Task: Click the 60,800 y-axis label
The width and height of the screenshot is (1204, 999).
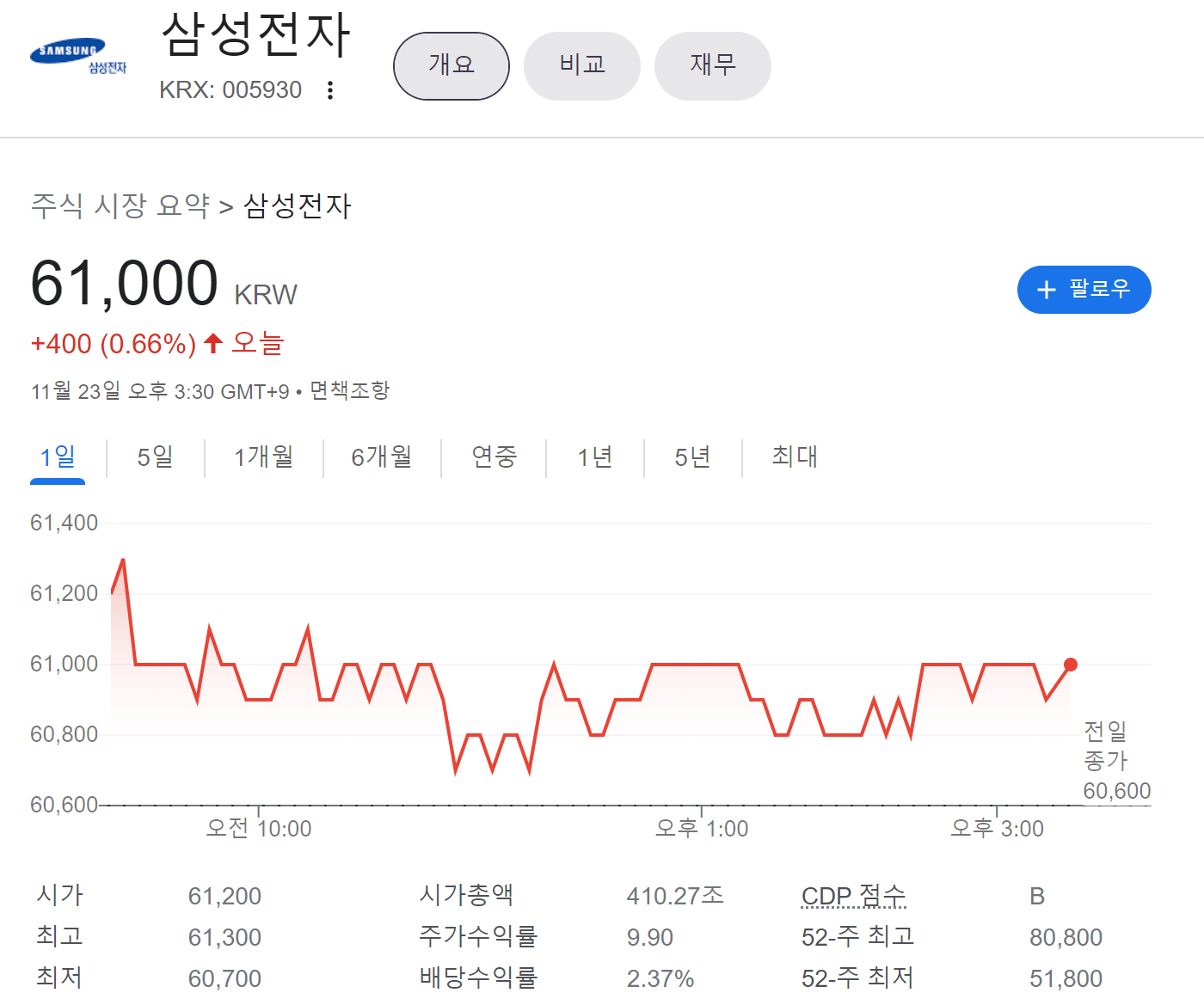Action: (64, 734)
